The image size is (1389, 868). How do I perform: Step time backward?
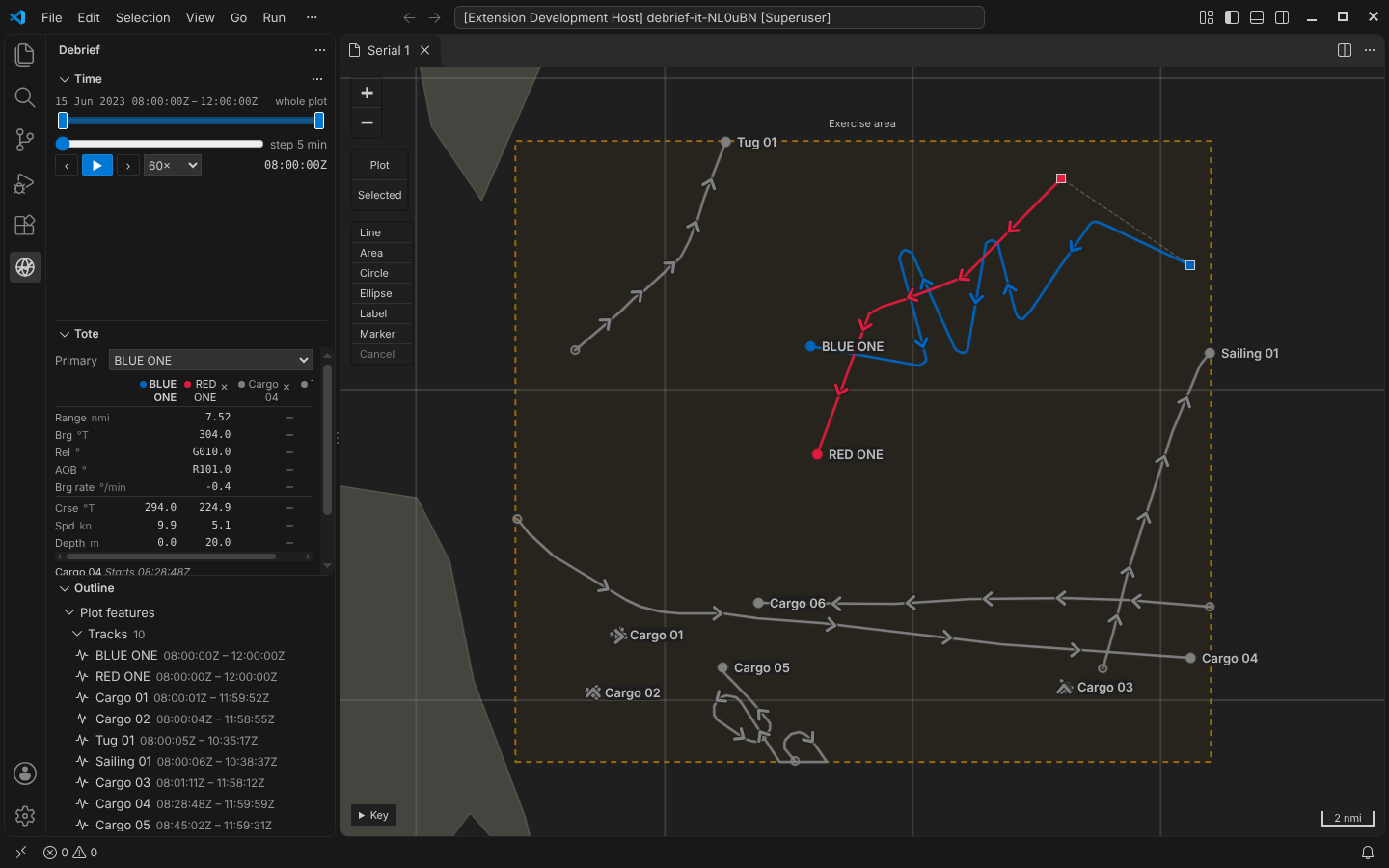pos(67,166)
